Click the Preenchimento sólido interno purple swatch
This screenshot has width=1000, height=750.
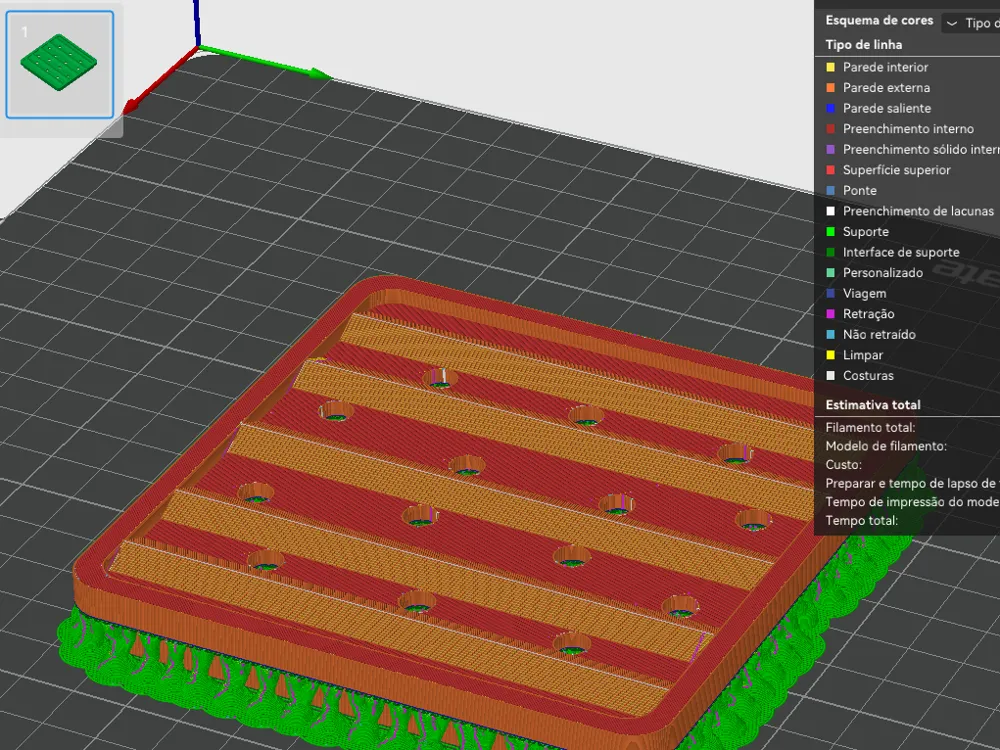point(830,149)
